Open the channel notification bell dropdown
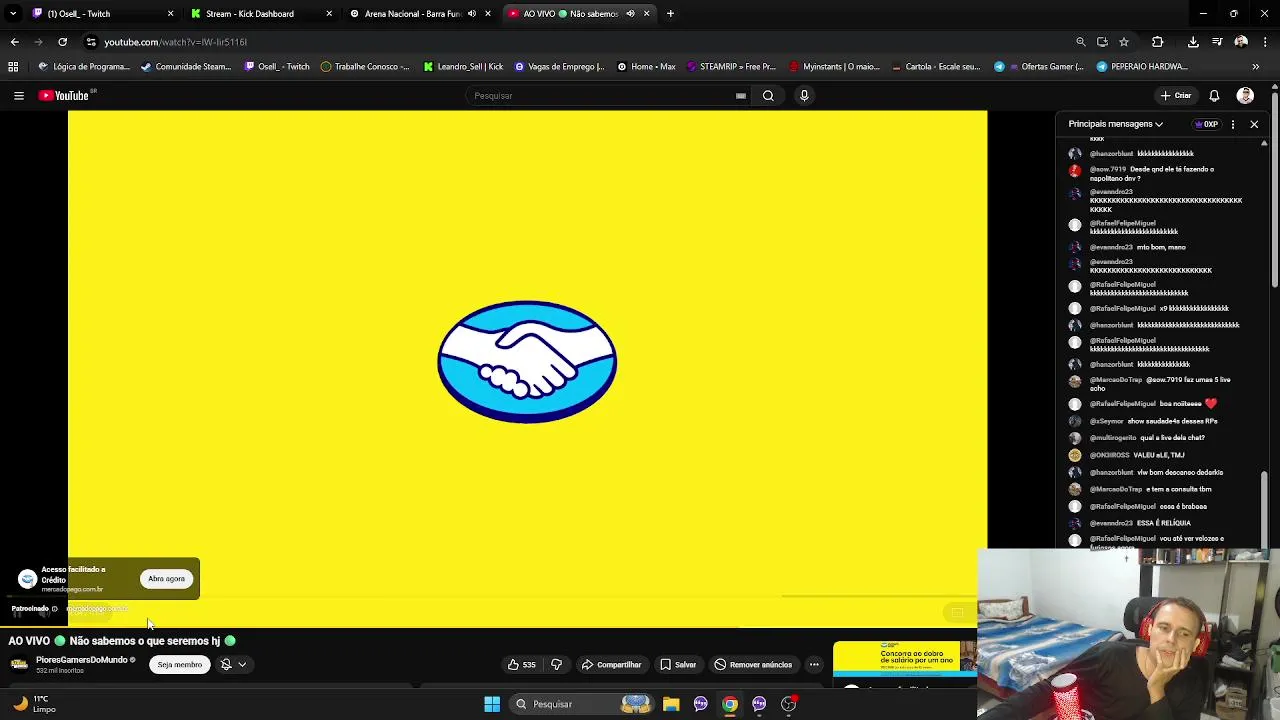This screenshot has width=1280, height=720. pos(233,665)
